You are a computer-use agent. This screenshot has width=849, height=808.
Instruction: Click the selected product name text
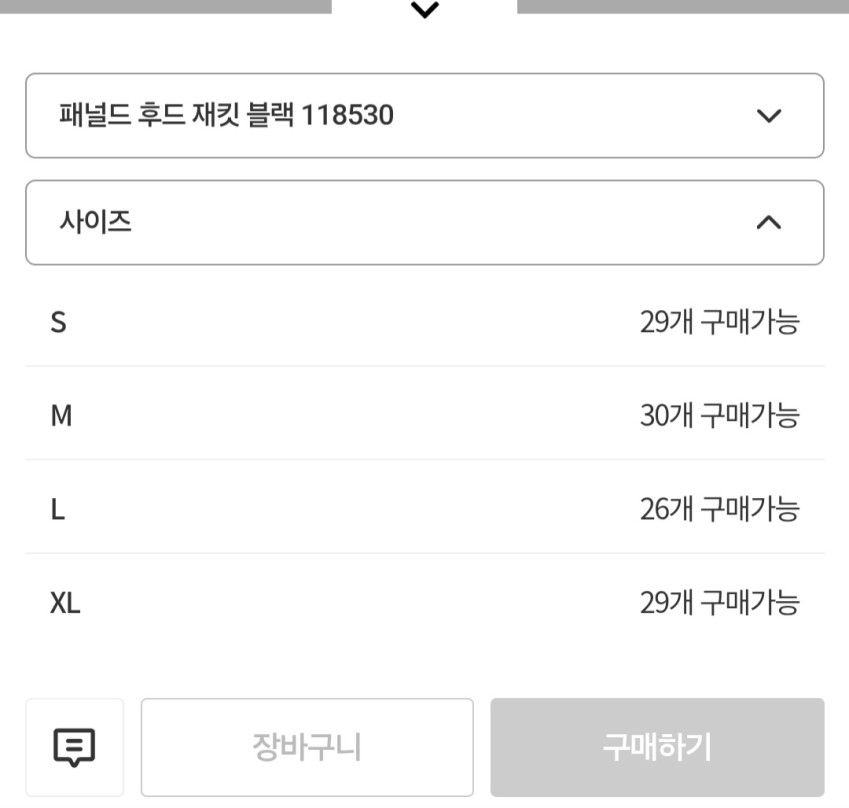pyautogui.click(x=226, y=116)
